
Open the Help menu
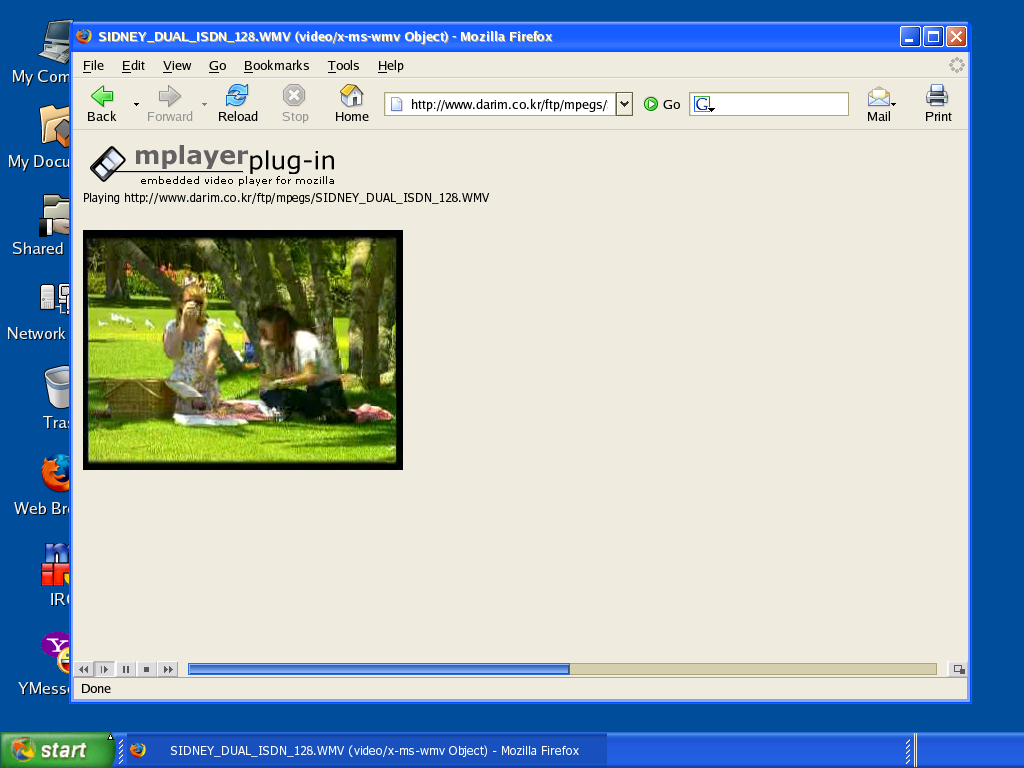pyautogui.click(x=391, y=65)
